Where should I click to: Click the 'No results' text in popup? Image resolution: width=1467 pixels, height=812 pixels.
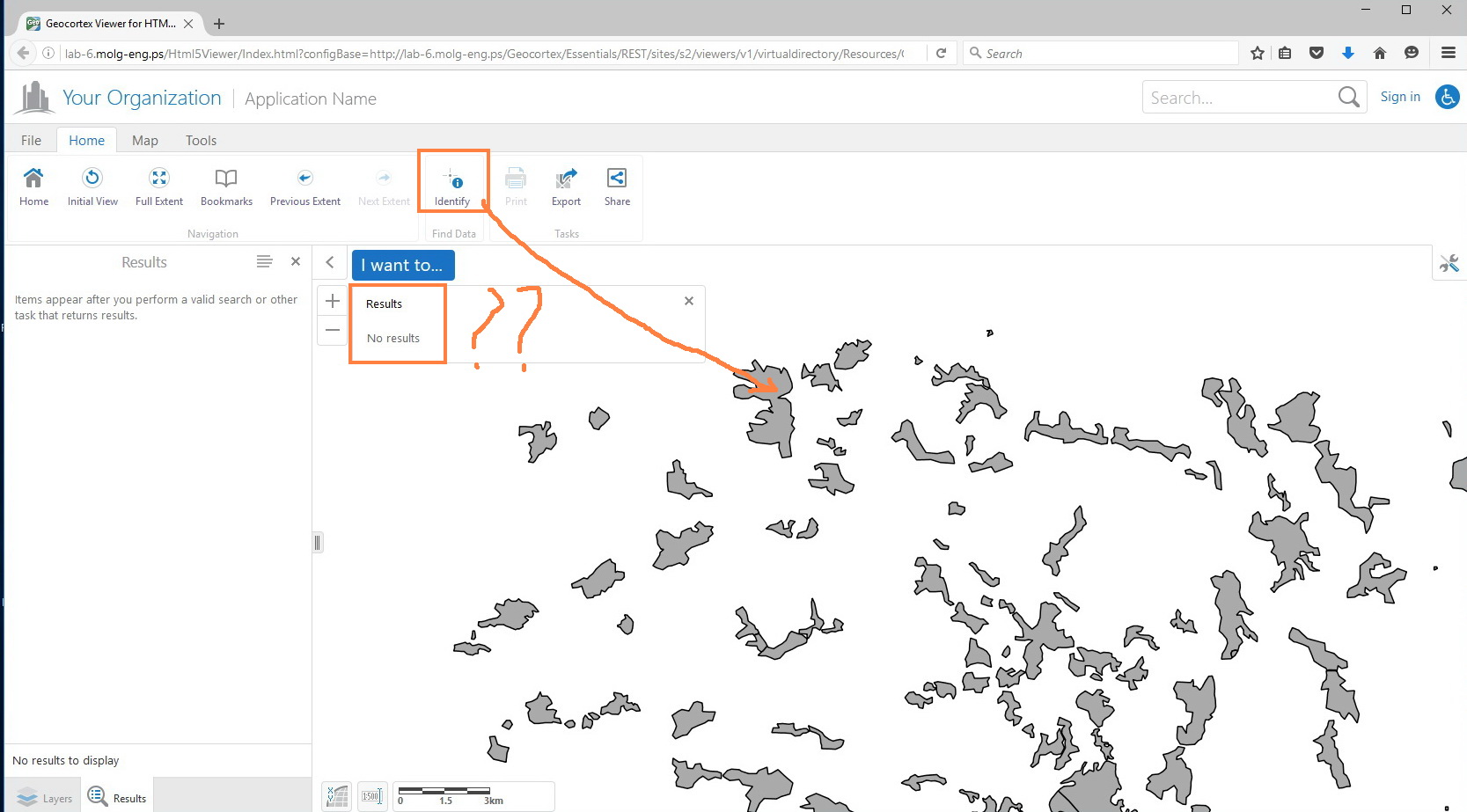pos(393,338)
